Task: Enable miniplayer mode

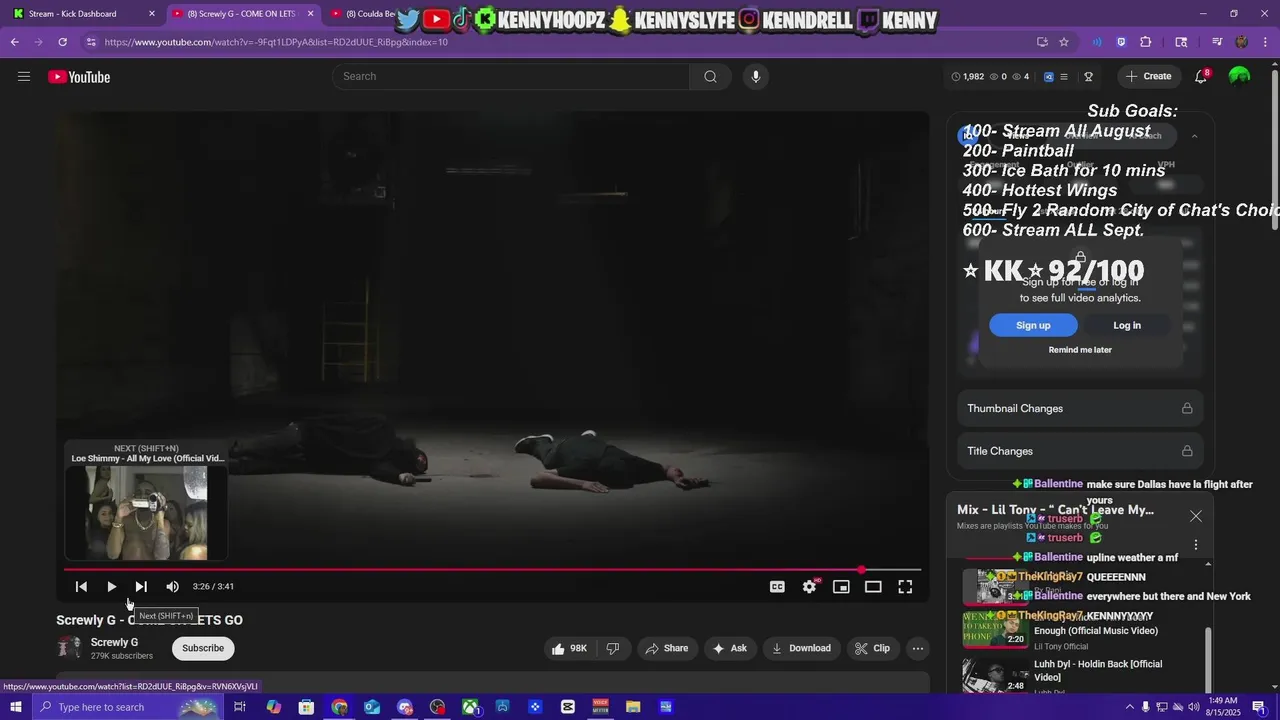Action: [841, 587]
